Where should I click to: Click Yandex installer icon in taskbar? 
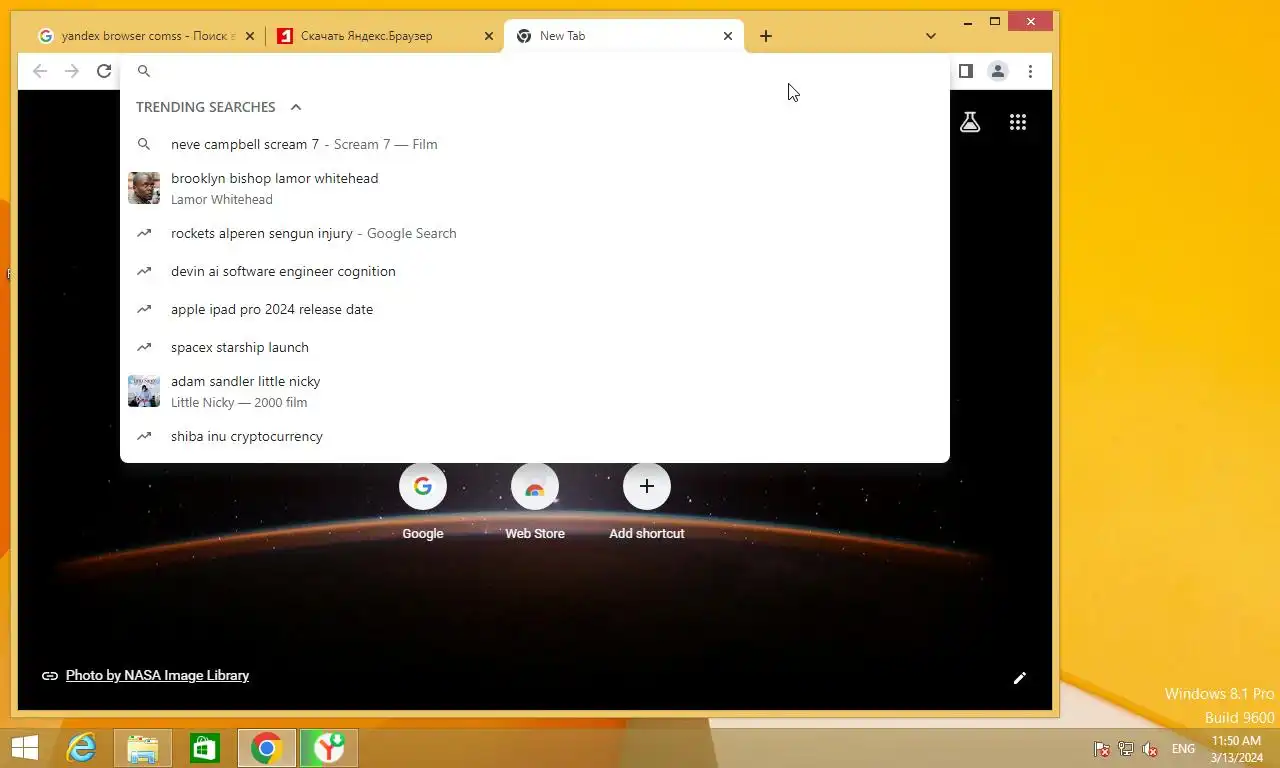point(329,748)
